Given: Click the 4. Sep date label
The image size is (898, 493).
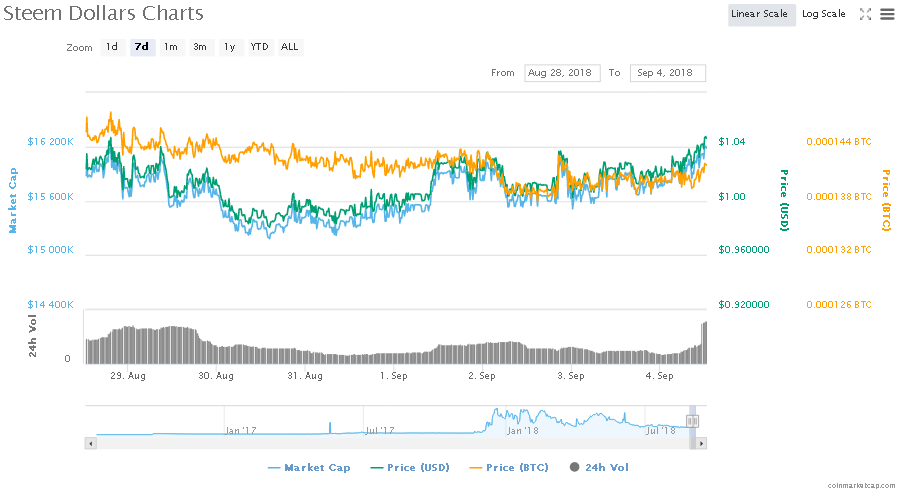Looking at the screenshot, I should [659, 376].
